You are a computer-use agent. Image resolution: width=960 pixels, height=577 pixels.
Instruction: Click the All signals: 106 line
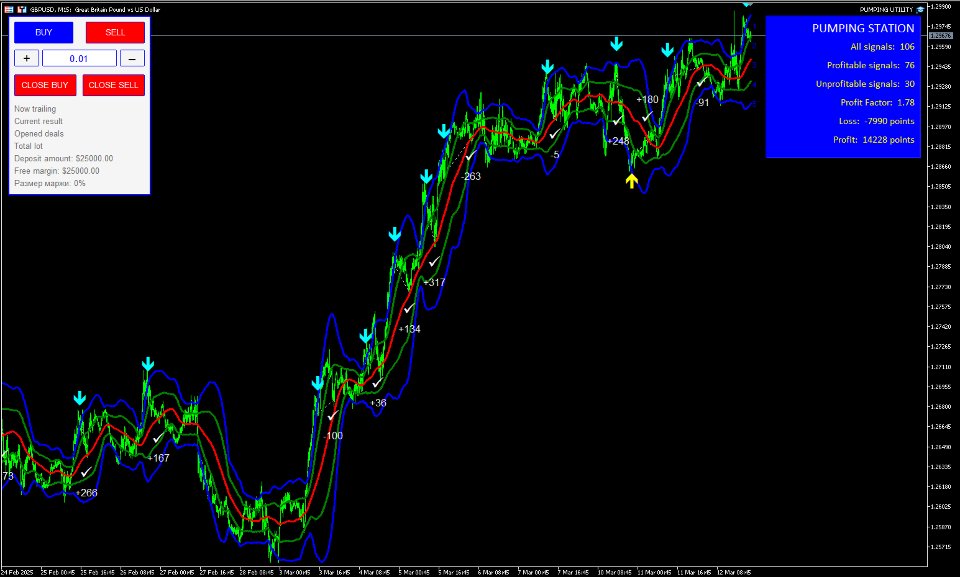[882, 47]
